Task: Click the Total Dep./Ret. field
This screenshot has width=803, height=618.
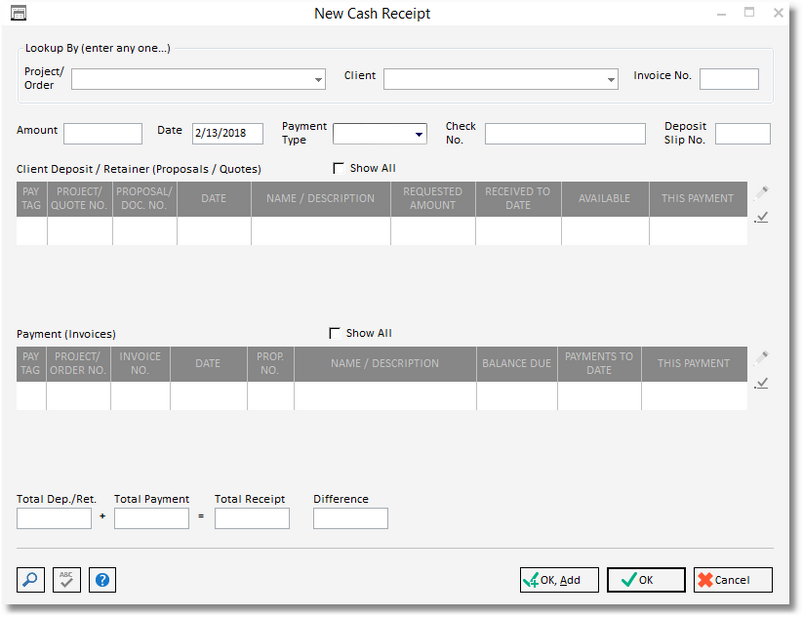Action: click(54, 518)
